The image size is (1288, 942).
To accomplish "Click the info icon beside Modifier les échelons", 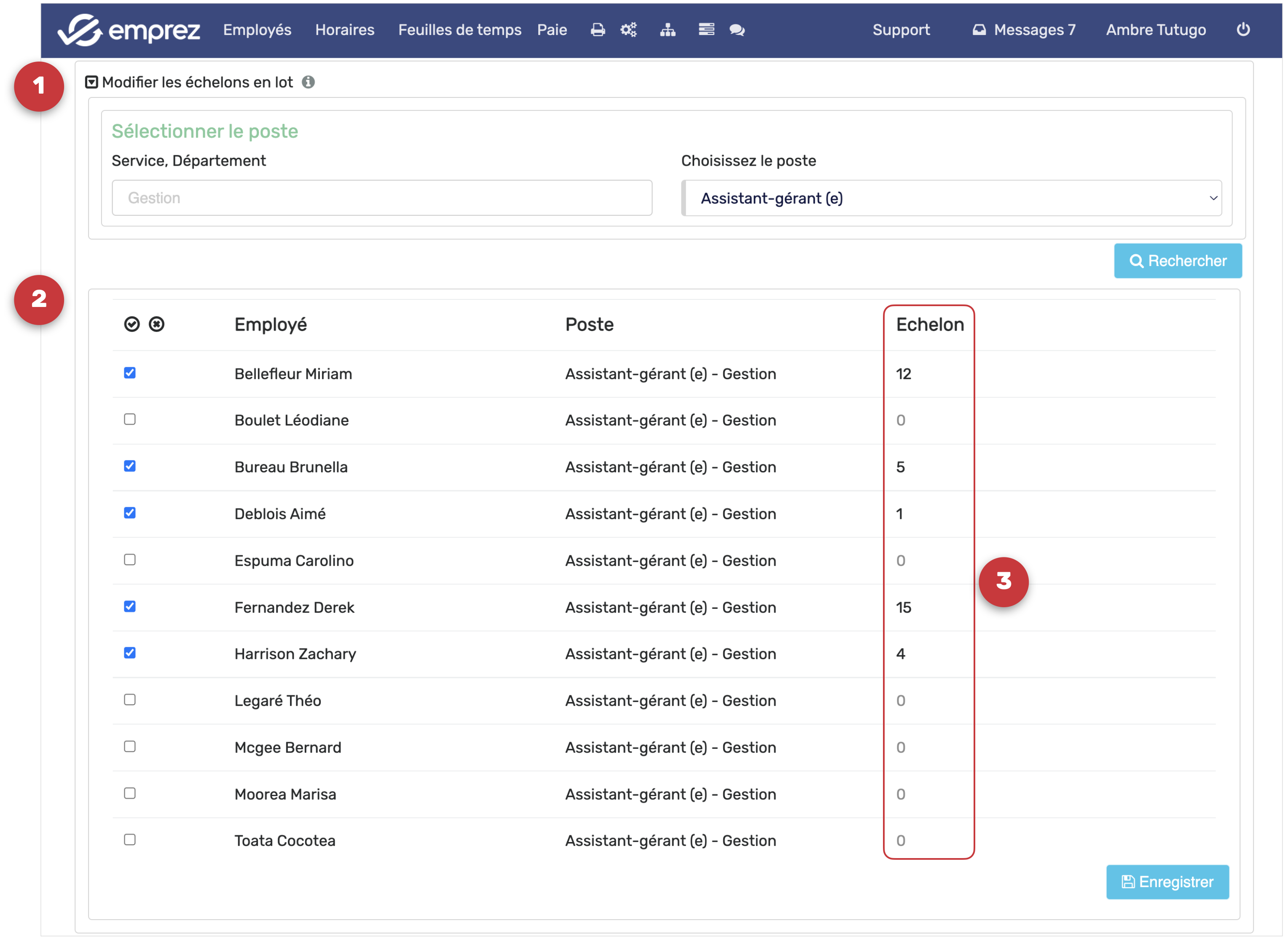I will [309, 82].
